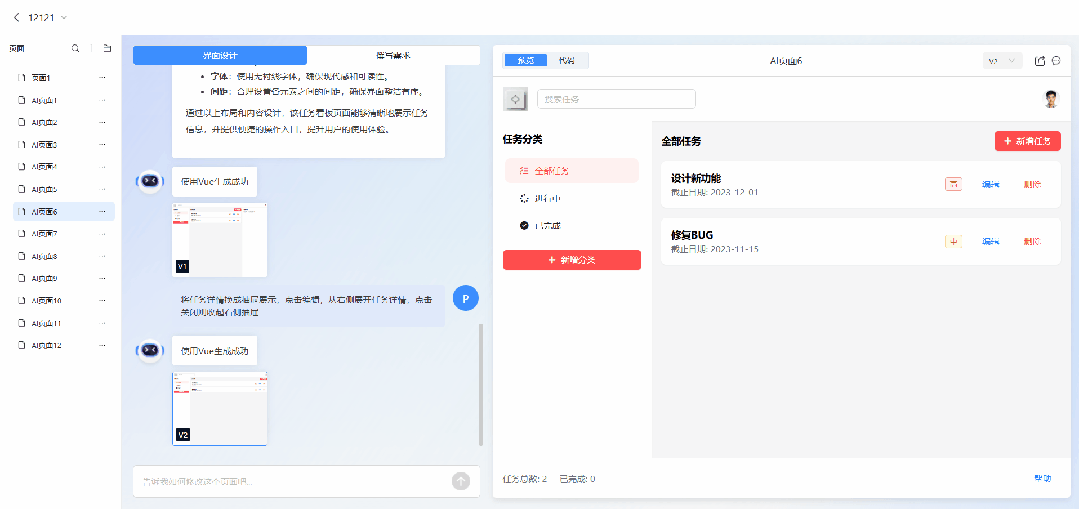Open the 12121 project dropdown
This screenshot has width=1079, height=509.
pyautogui.click(x=64, y=17)
